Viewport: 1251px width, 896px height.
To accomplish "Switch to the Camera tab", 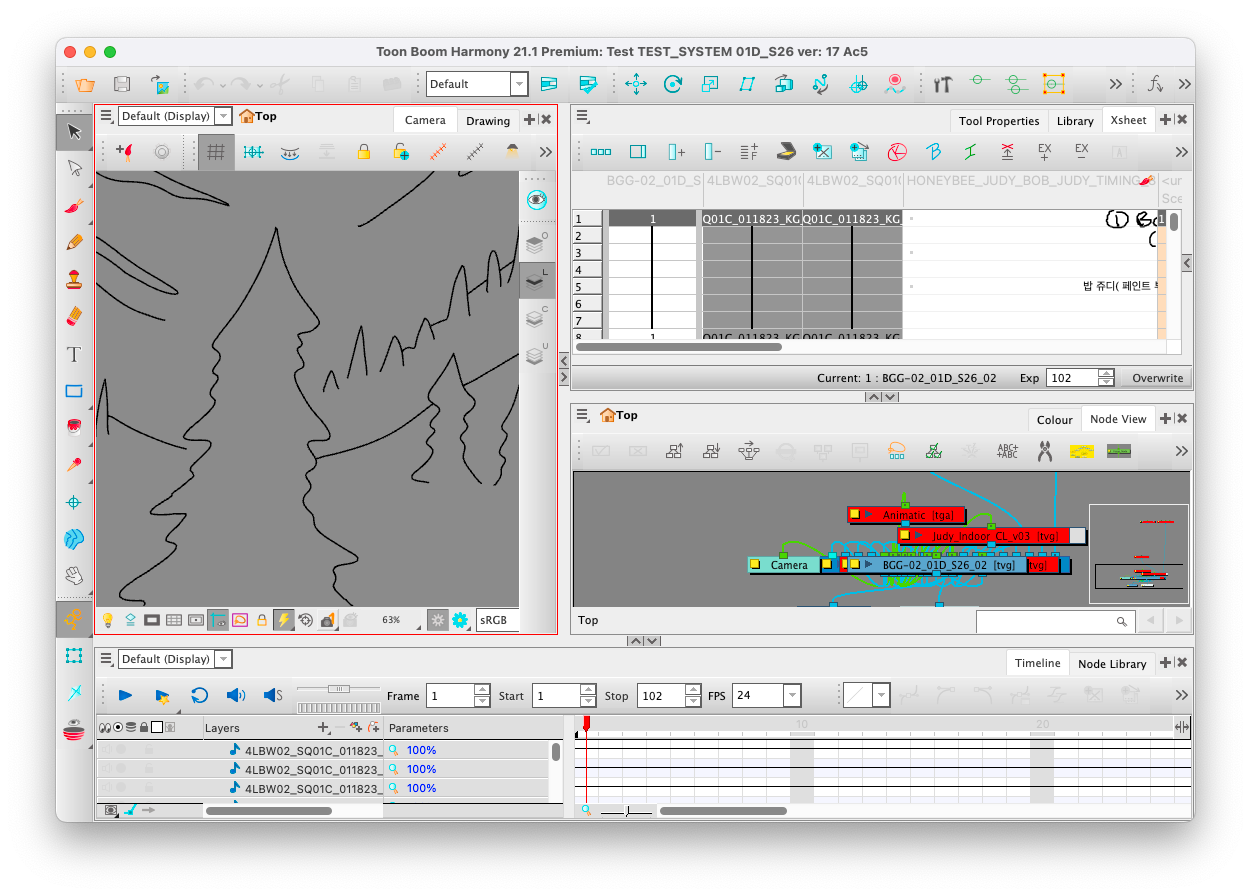I will tap(425, 120).
